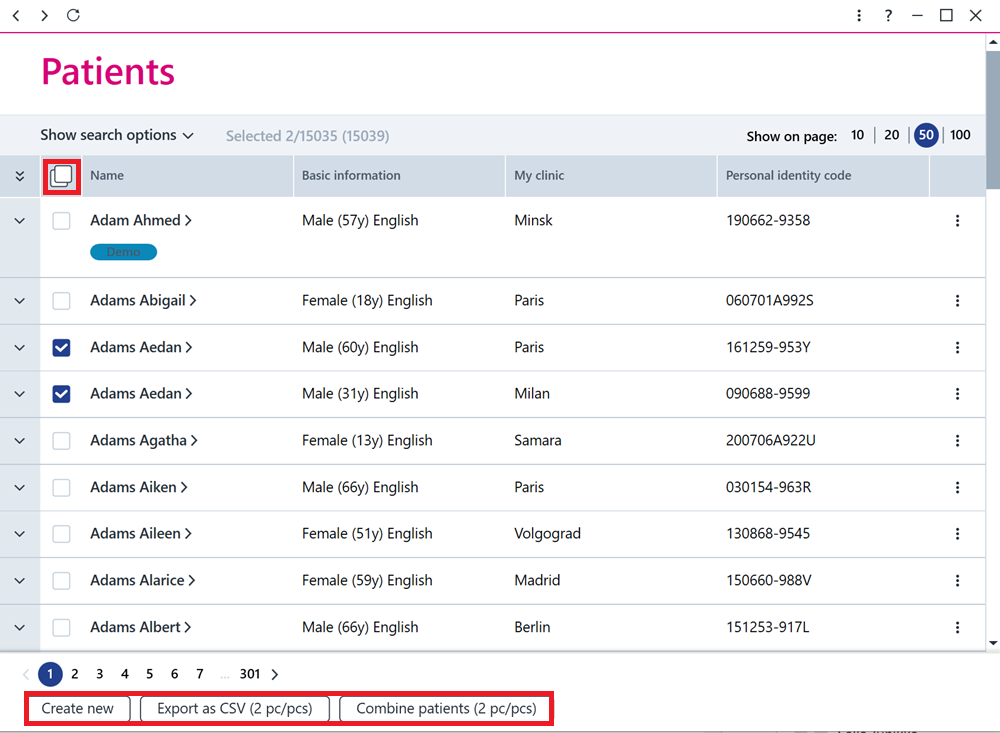Expand Show search options dropdown
The image size is (1000, 733).
117,135
